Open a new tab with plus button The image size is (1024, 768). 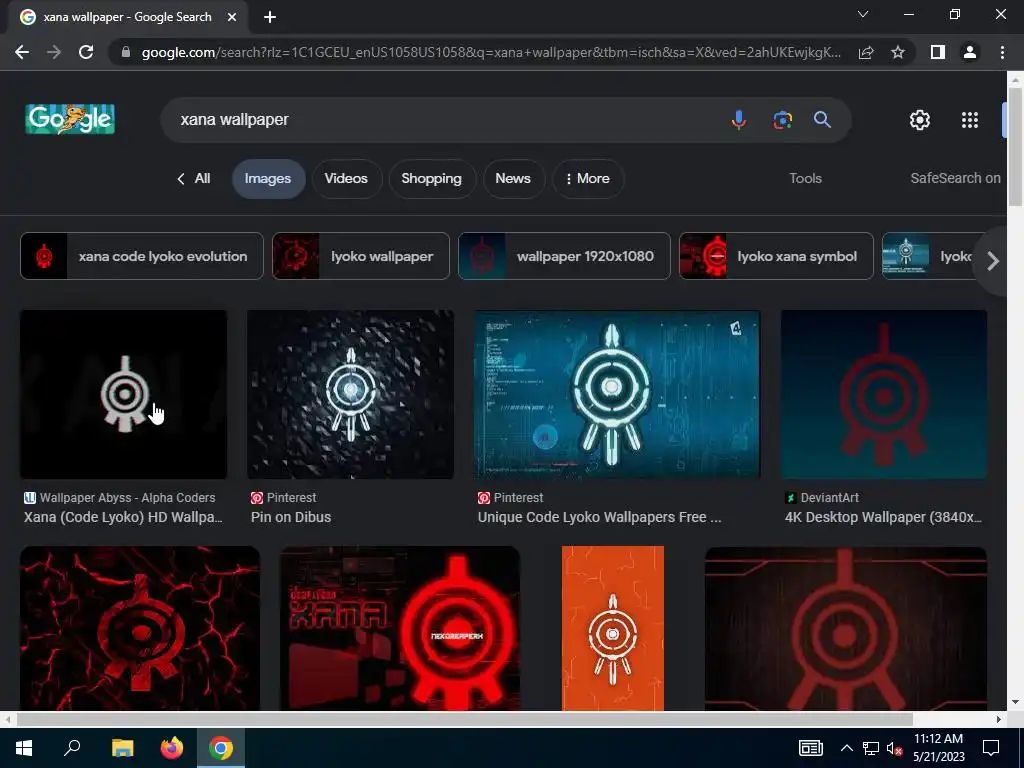(x=270, y=17)
